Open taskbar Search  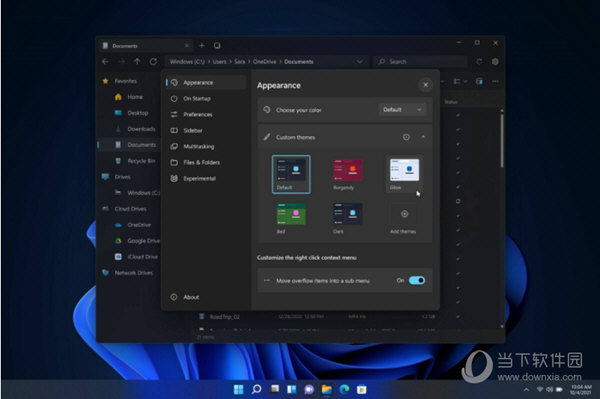(x=256, y=389)
